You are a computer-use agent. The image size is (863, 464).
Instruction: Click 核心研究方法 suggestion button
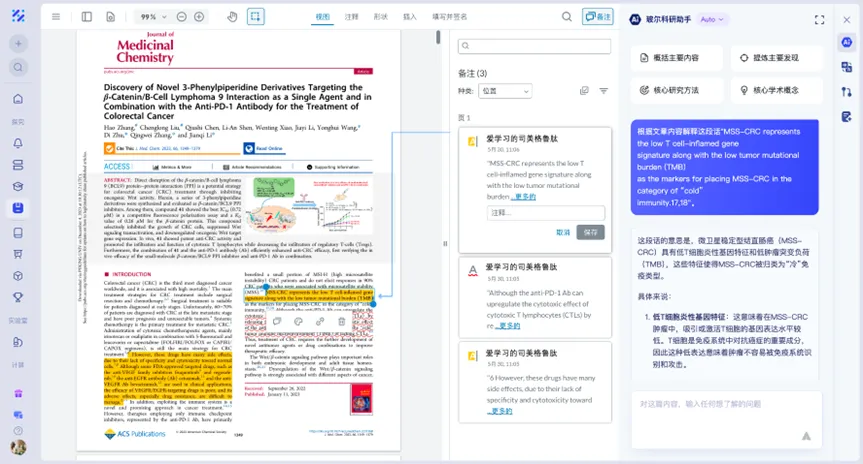tap(676, 90)
